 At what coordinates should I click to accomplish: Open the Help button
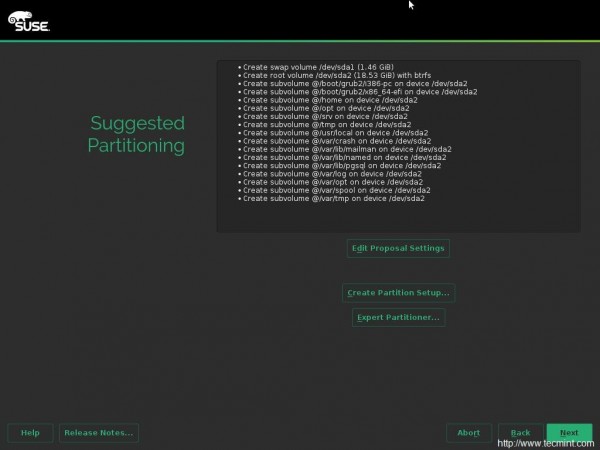pos(30,433)
